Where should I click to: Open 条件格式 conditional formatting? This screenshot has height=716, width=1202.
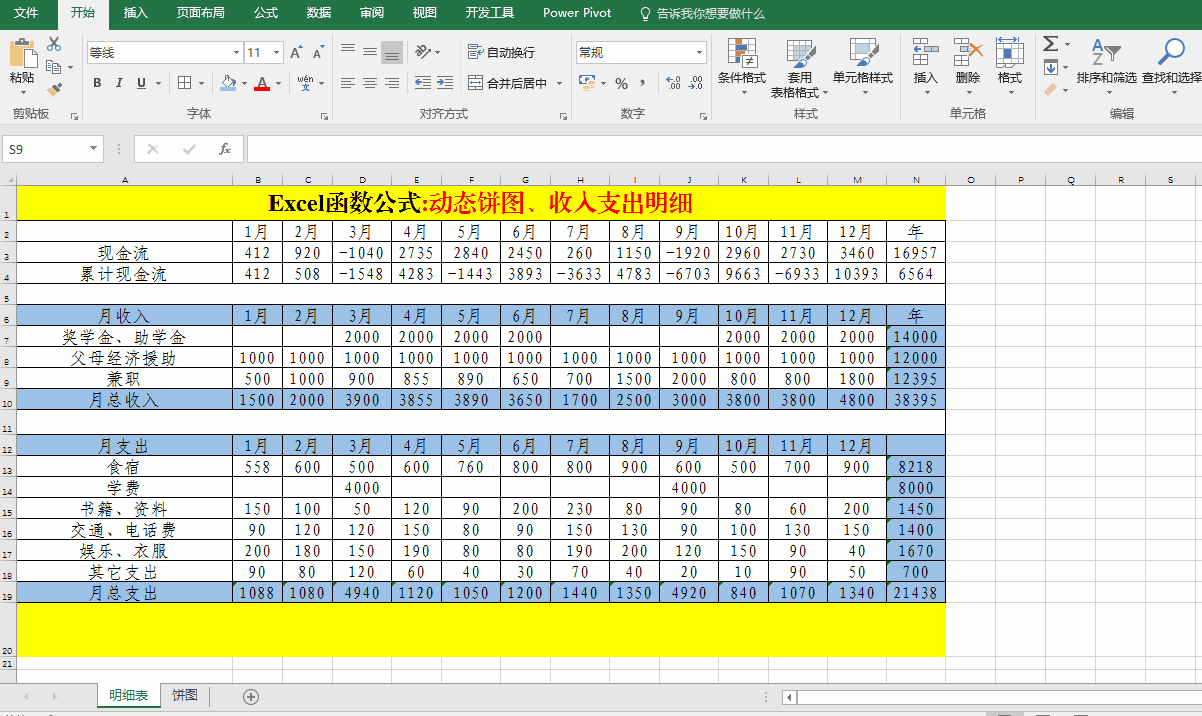(x=741, y=62)
